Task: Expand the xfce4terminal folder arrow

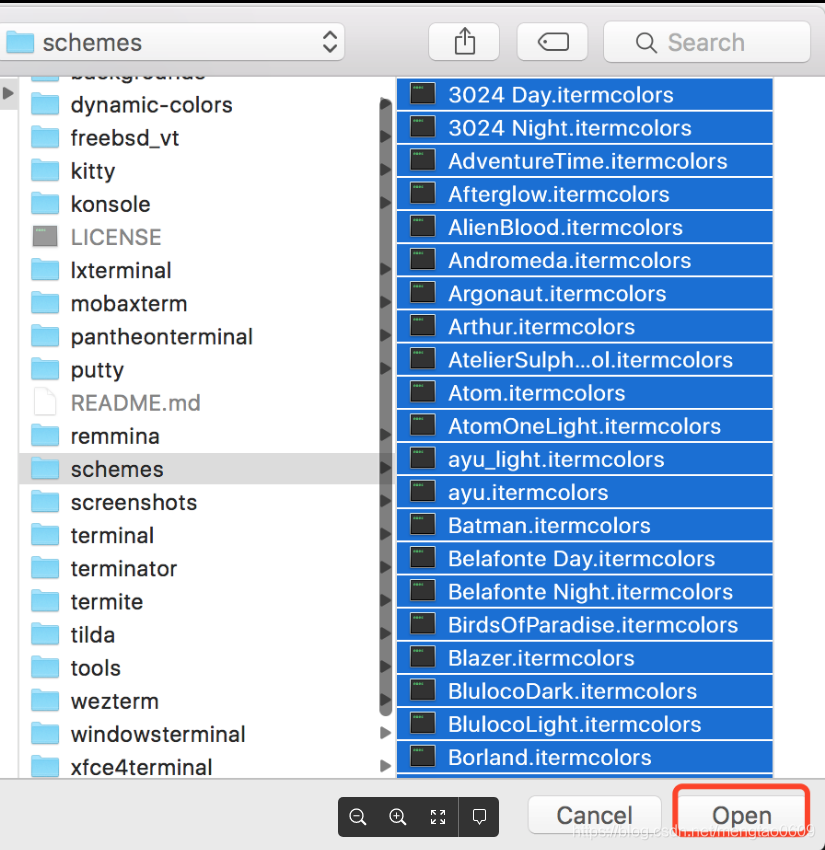Action: (385, 766)
